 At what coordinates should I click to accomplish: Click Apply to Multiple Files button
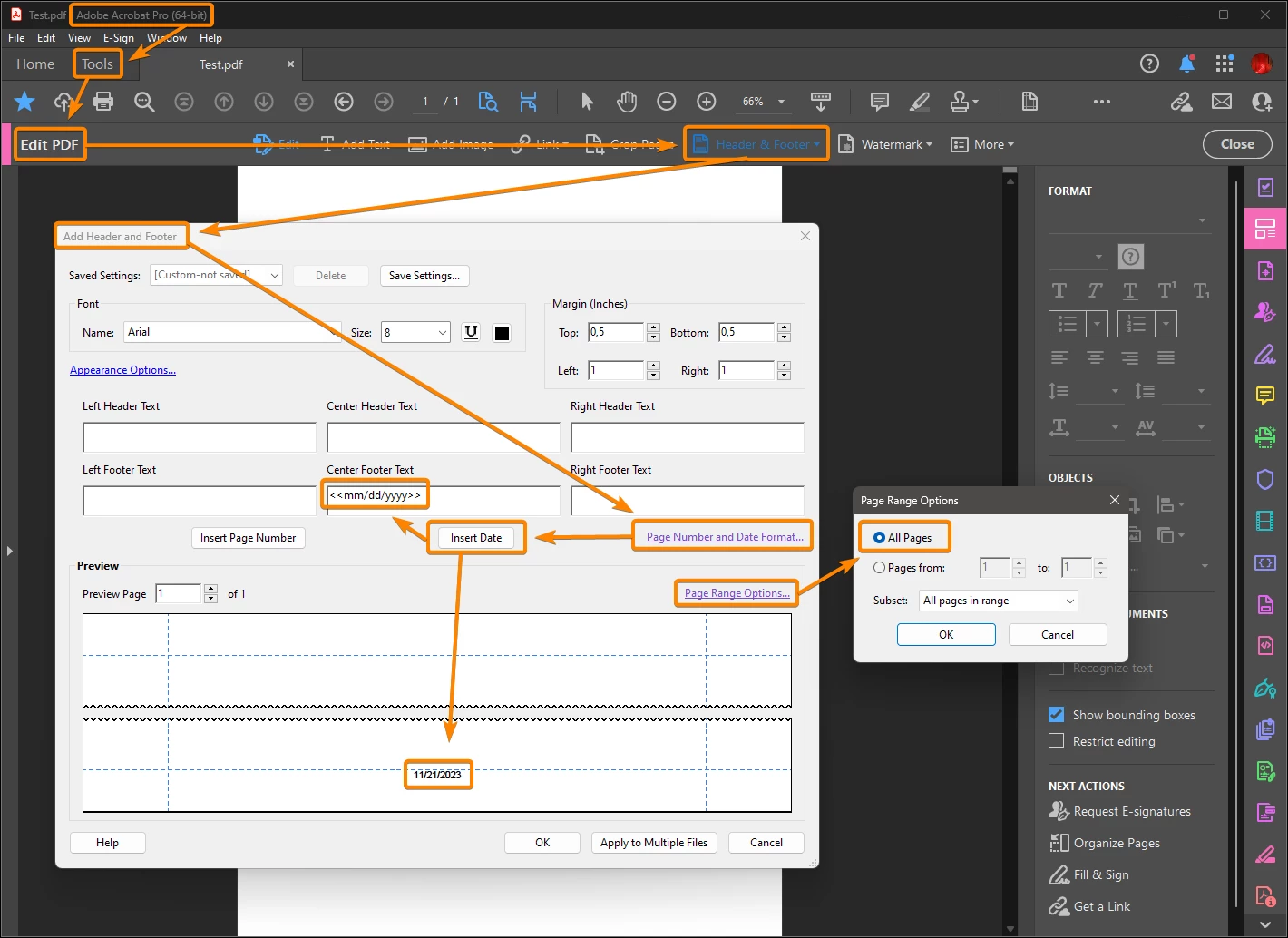[x=654, y=843]
